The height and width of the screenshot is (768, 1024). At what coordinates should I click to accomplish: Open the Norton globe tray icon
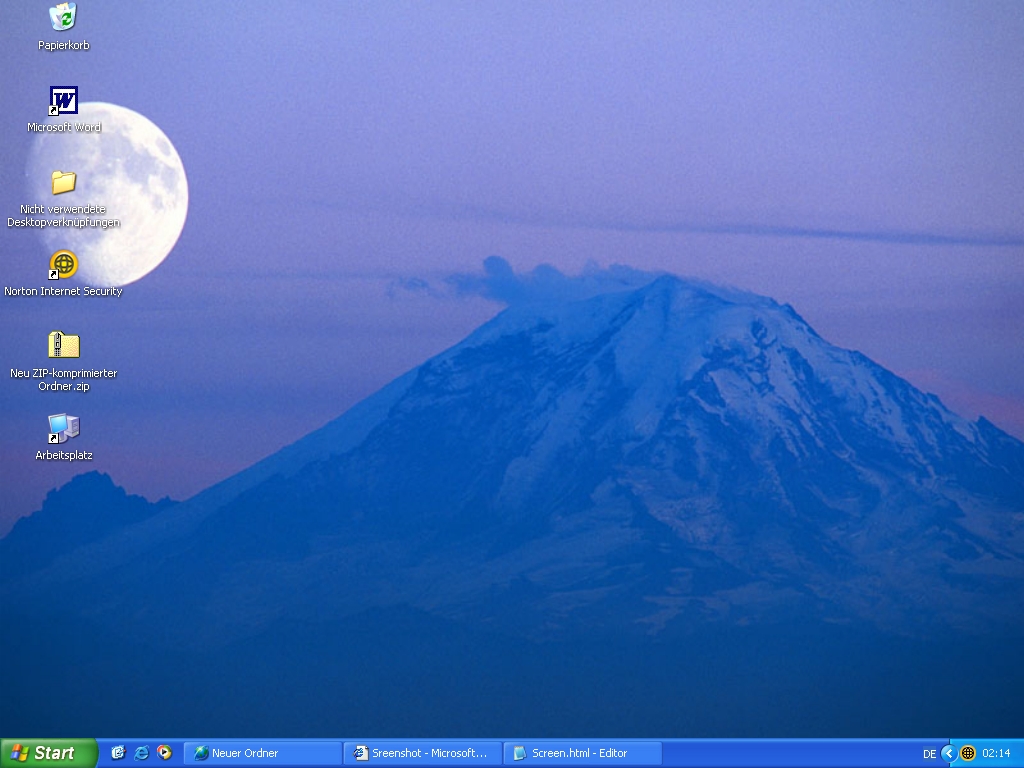coord(968,753)
